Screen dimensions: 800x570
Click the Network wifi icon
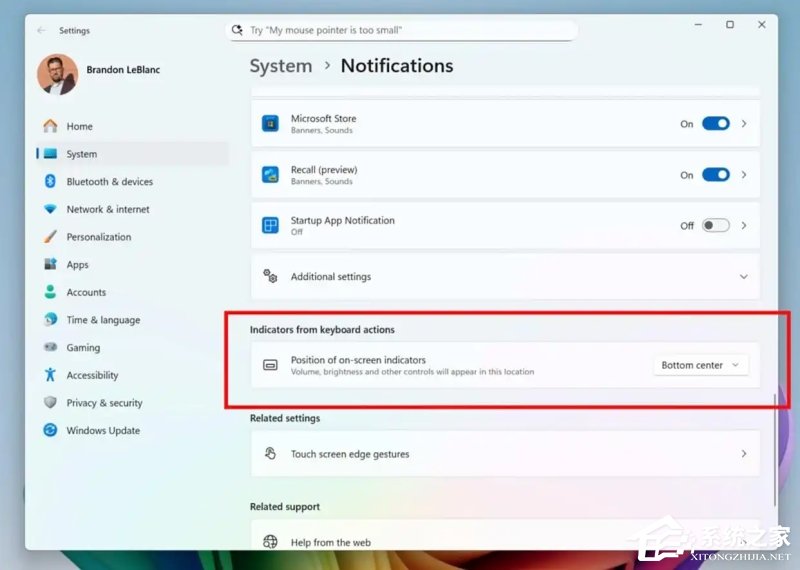pyautogui.click(x=50, y=209)
